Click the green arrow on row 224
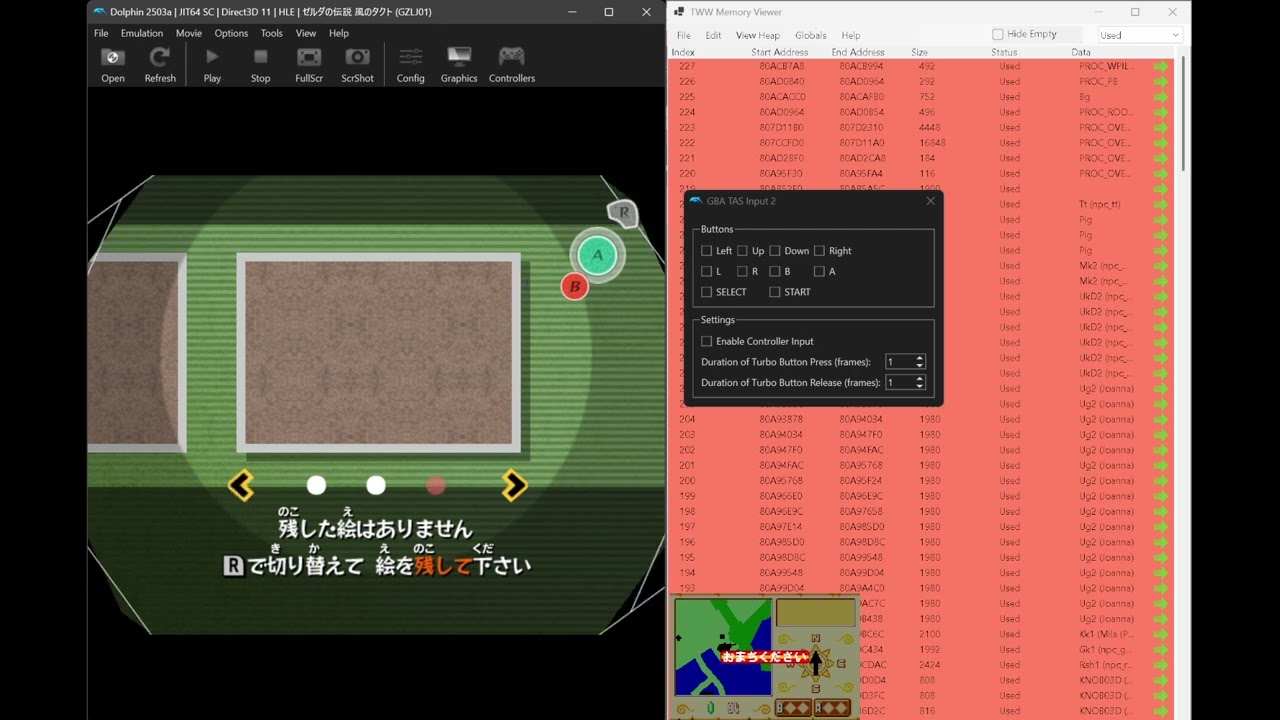1280x720 pixels. tap(1160, 112)
